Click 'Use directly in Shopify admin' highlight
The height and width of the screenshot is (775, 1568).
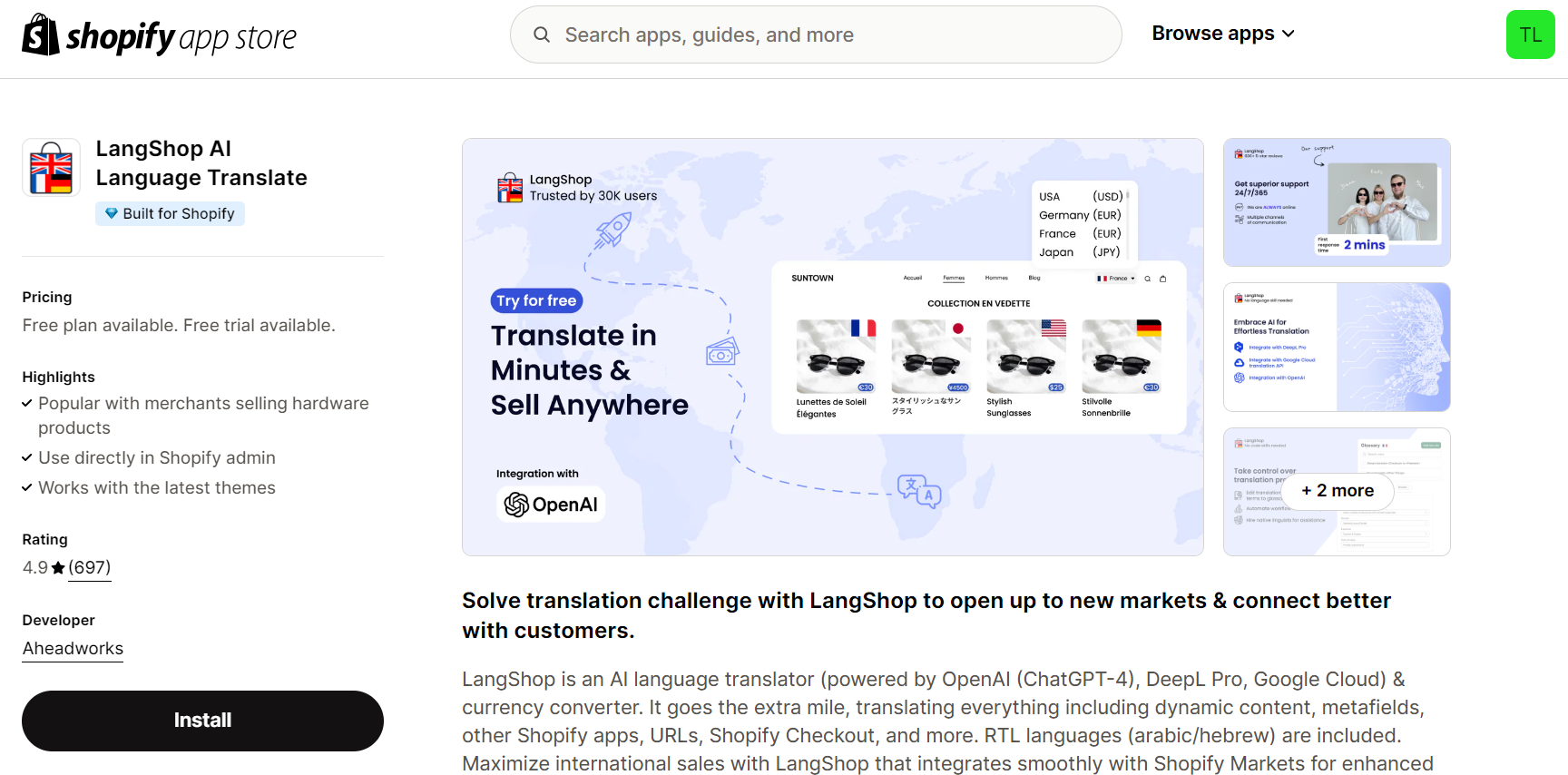[157, 457]
